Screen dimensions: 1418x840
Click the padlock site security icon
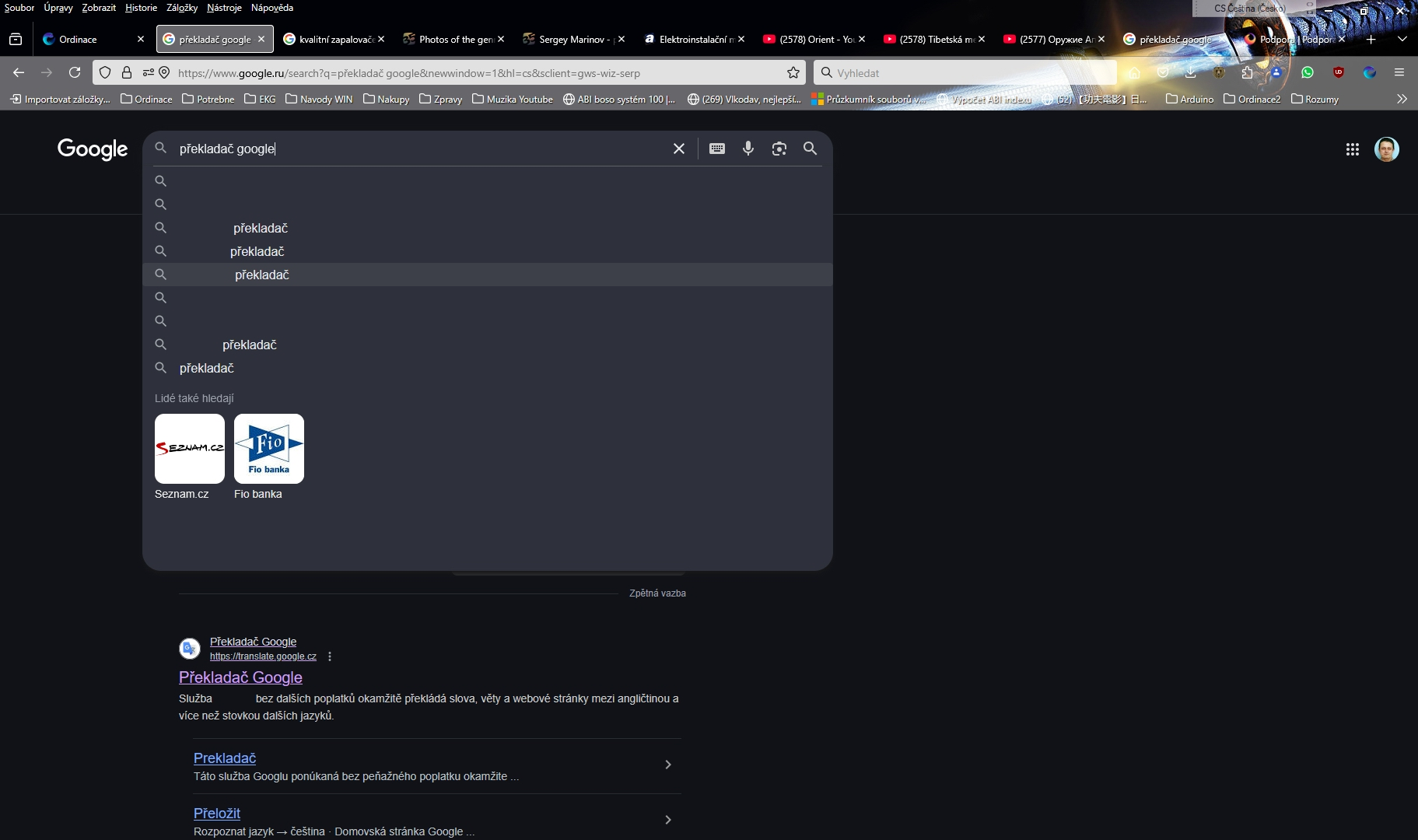[x=127, y=72]
